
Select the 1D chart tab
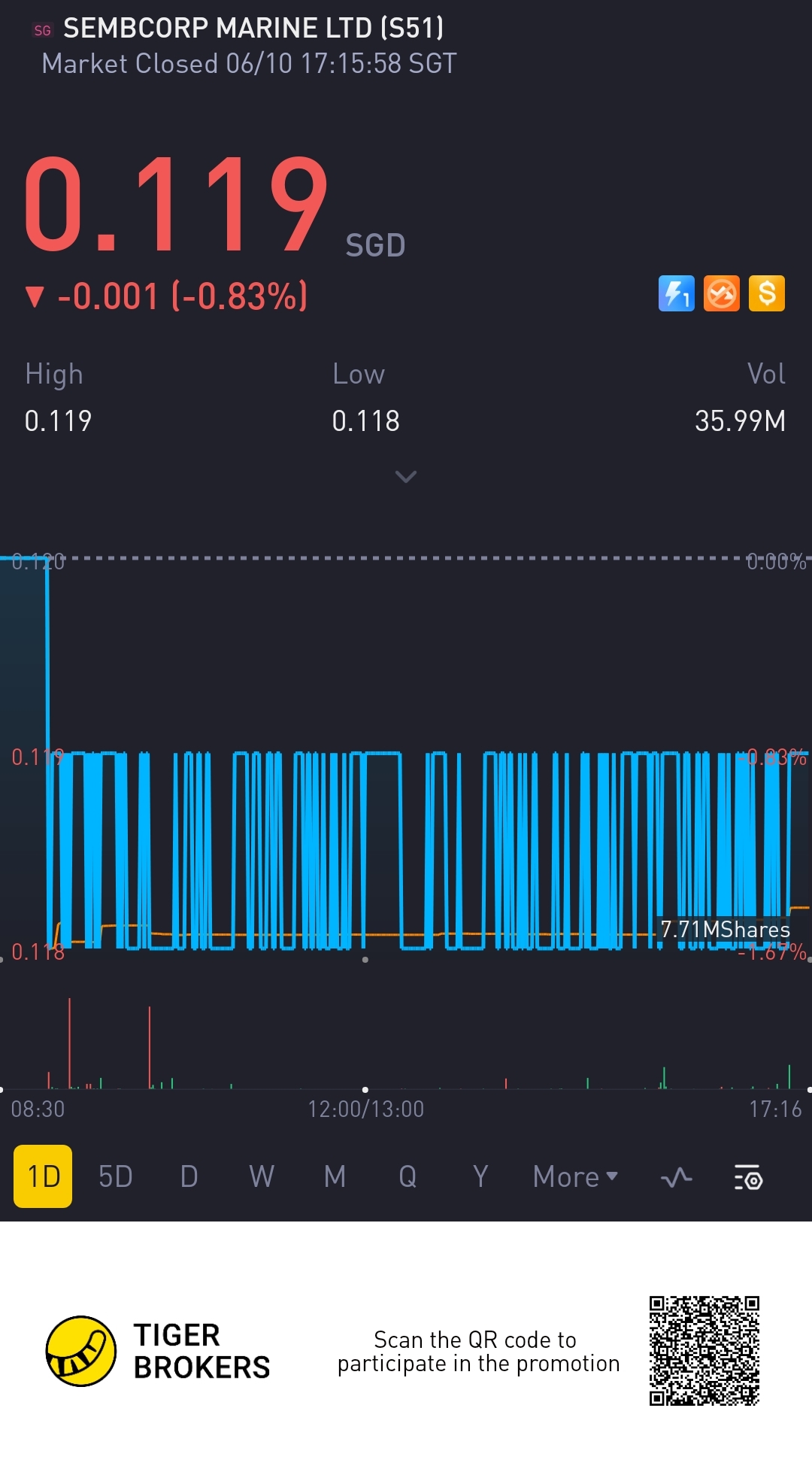coord(43,1176)
